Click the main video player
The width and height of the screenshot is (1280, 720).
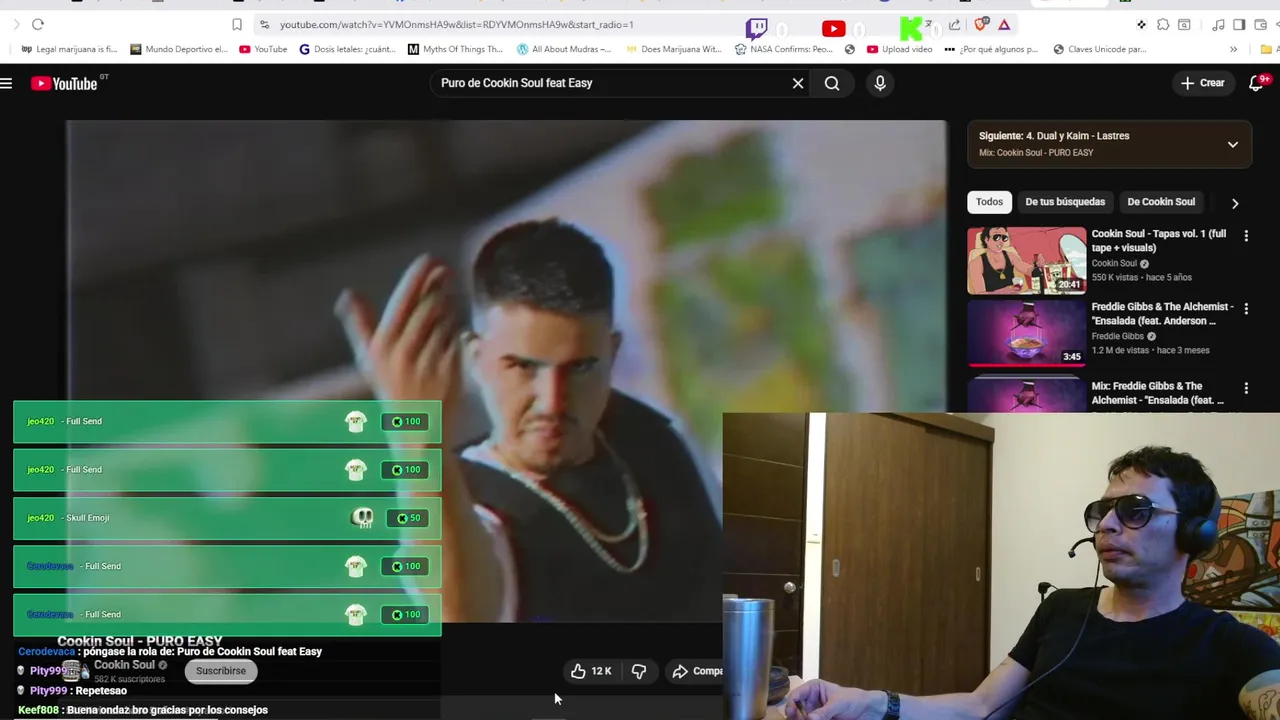[x=506, y=370]
